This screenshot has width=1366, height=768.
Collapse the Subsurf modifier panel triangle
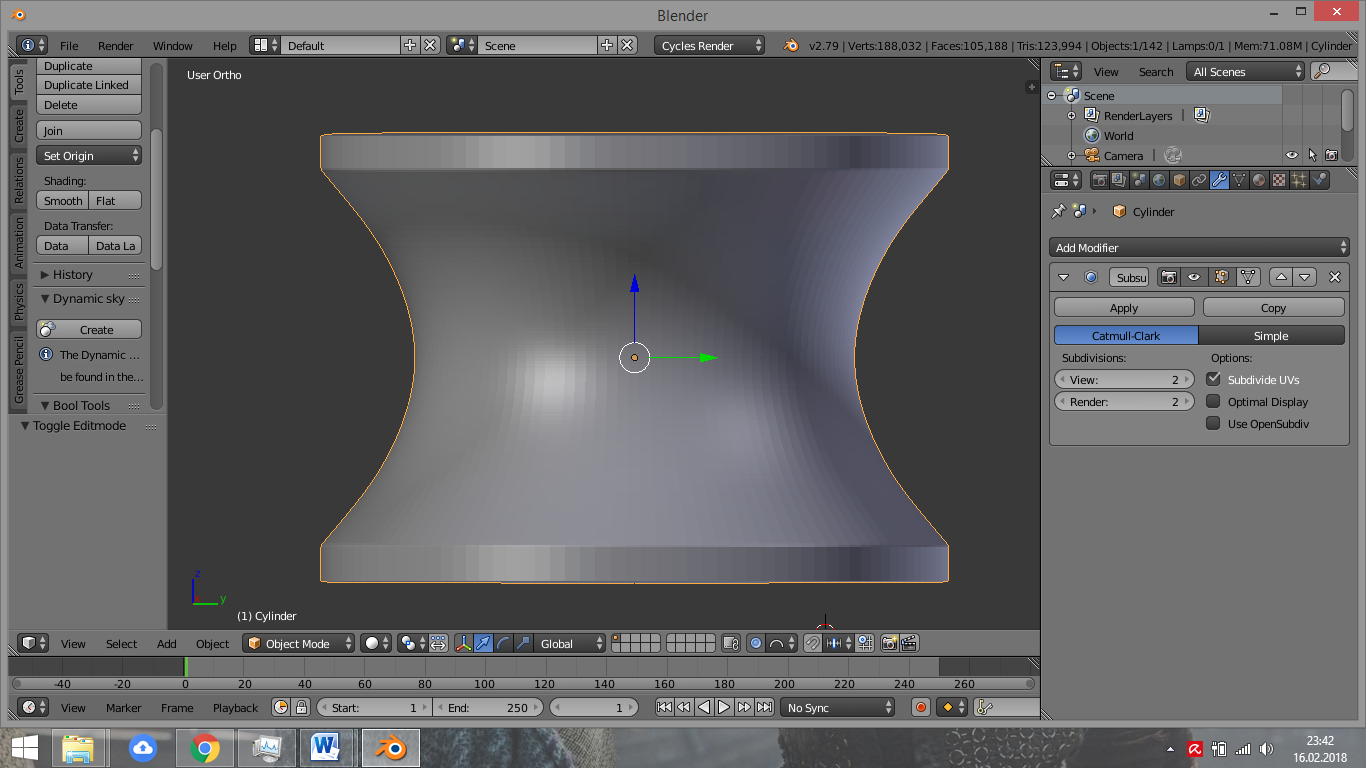tap(1064, 277)
